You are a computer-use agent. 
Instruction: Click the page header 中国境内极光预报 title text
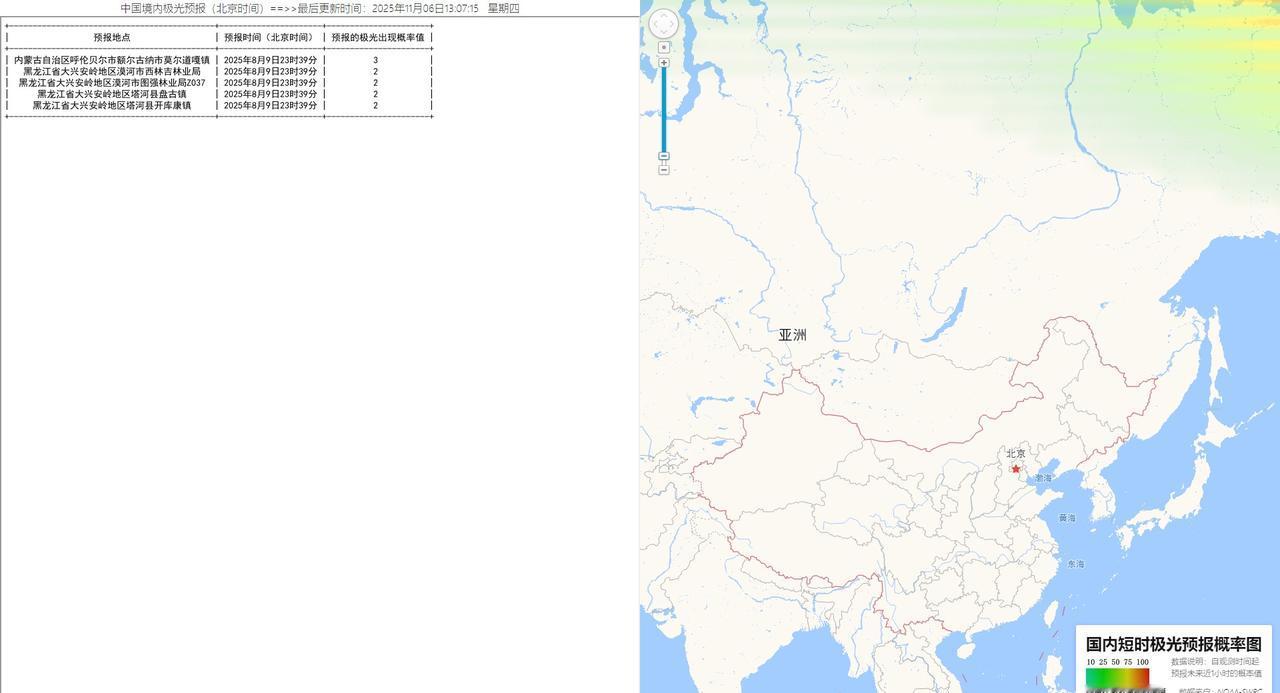click(x=192, y=8)
